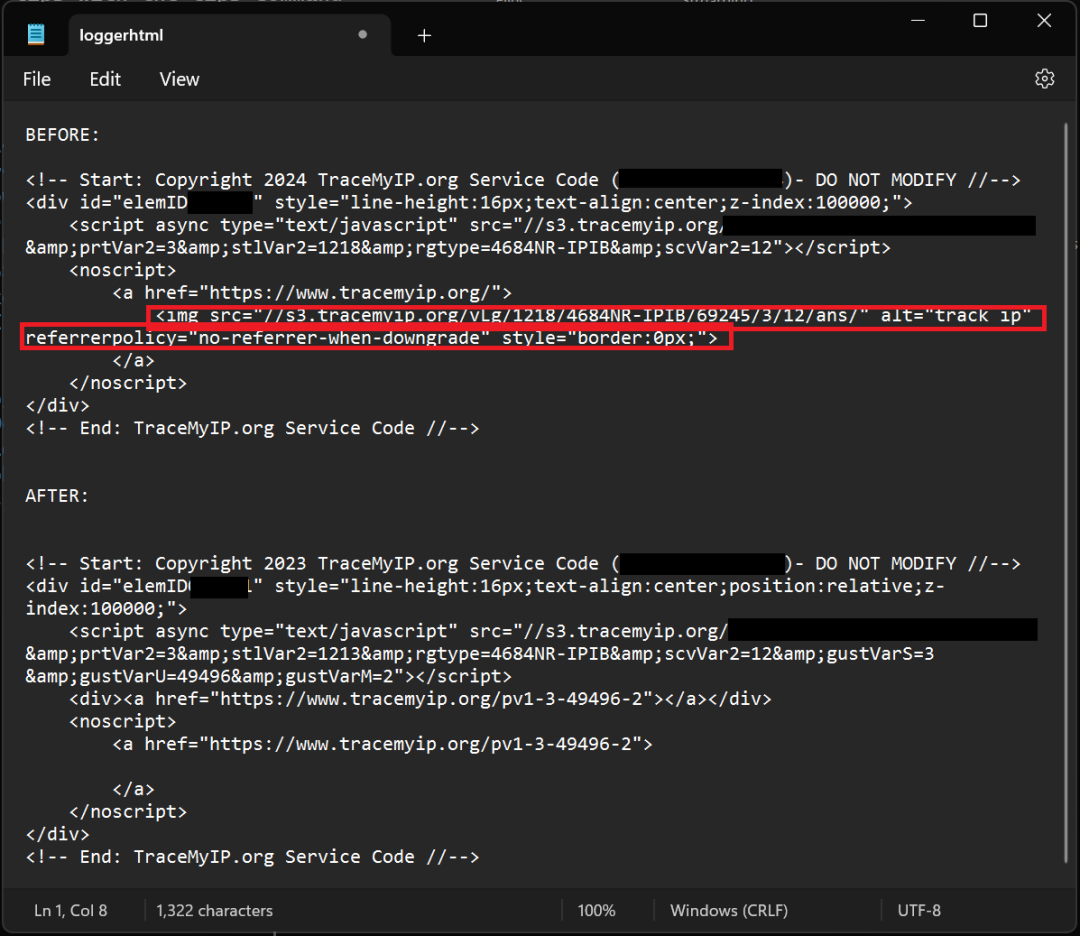
Task: Click the img src 'vLg/1218/4684NR-IPIB' line
Action: (593, 315)
